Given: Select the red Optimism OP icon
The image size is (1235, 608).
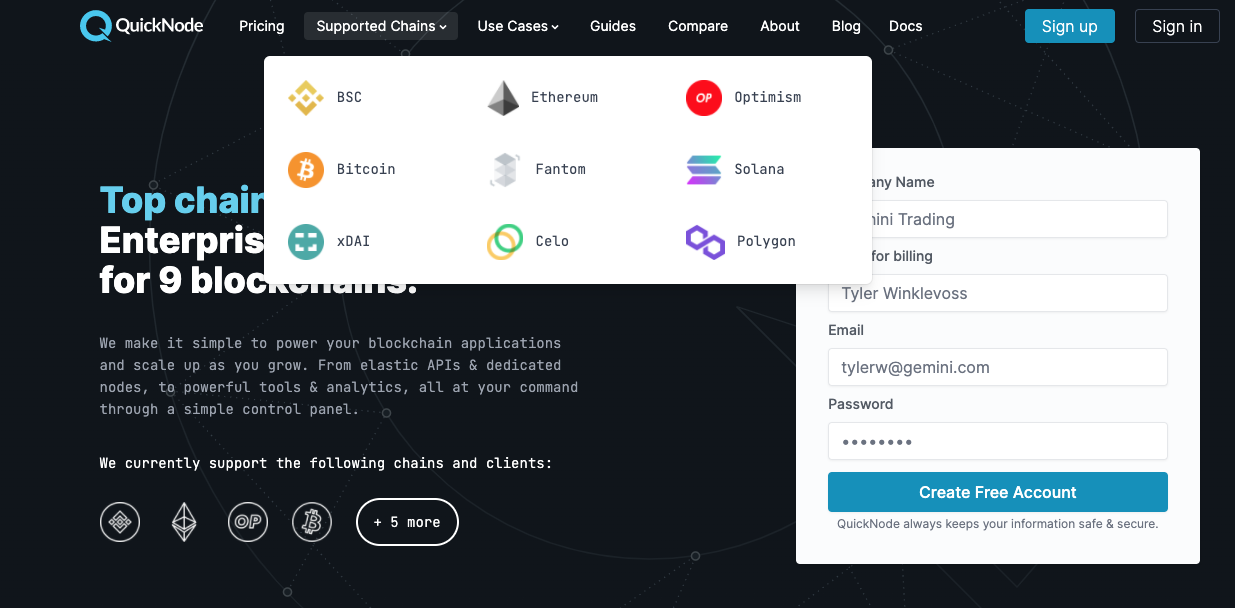Looking at the screenshot, I should [704, 97].
